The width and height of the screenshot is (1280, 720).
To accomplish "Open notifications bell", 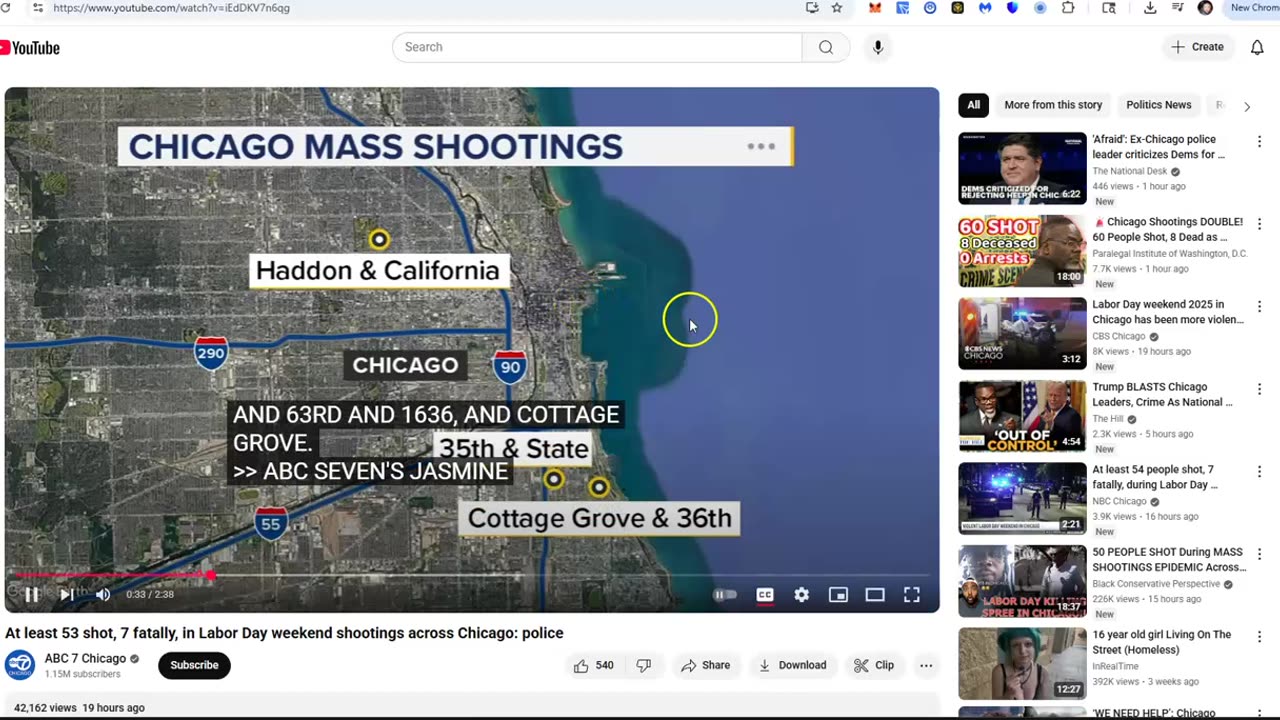I will (1257, 47).
